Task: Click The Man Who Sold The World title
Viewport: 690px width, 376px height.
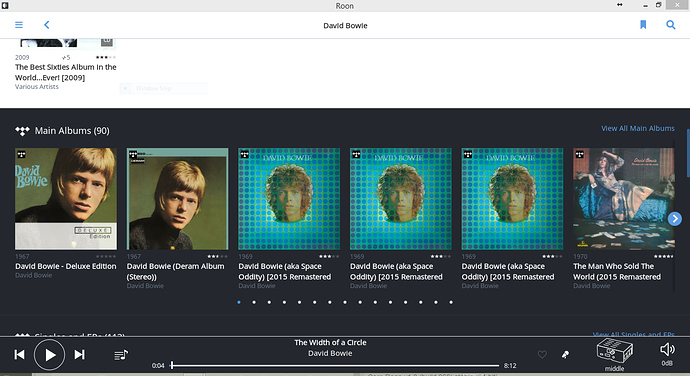Action: [x=617, y=271]
